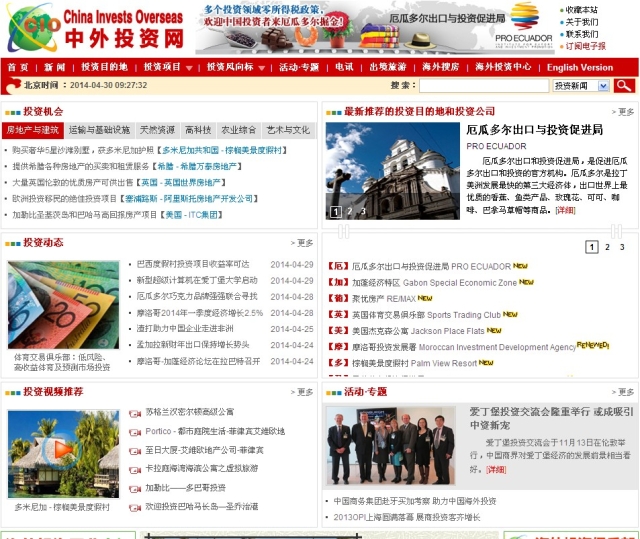Select page 3 in project list pager

pyautogui.click(x=622, y=247)
